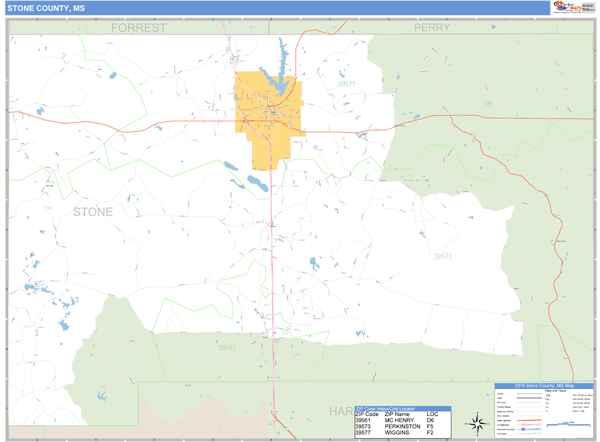Click the STONE county label
This screenshot has height=442, width=600.
(x=93, y=212)
